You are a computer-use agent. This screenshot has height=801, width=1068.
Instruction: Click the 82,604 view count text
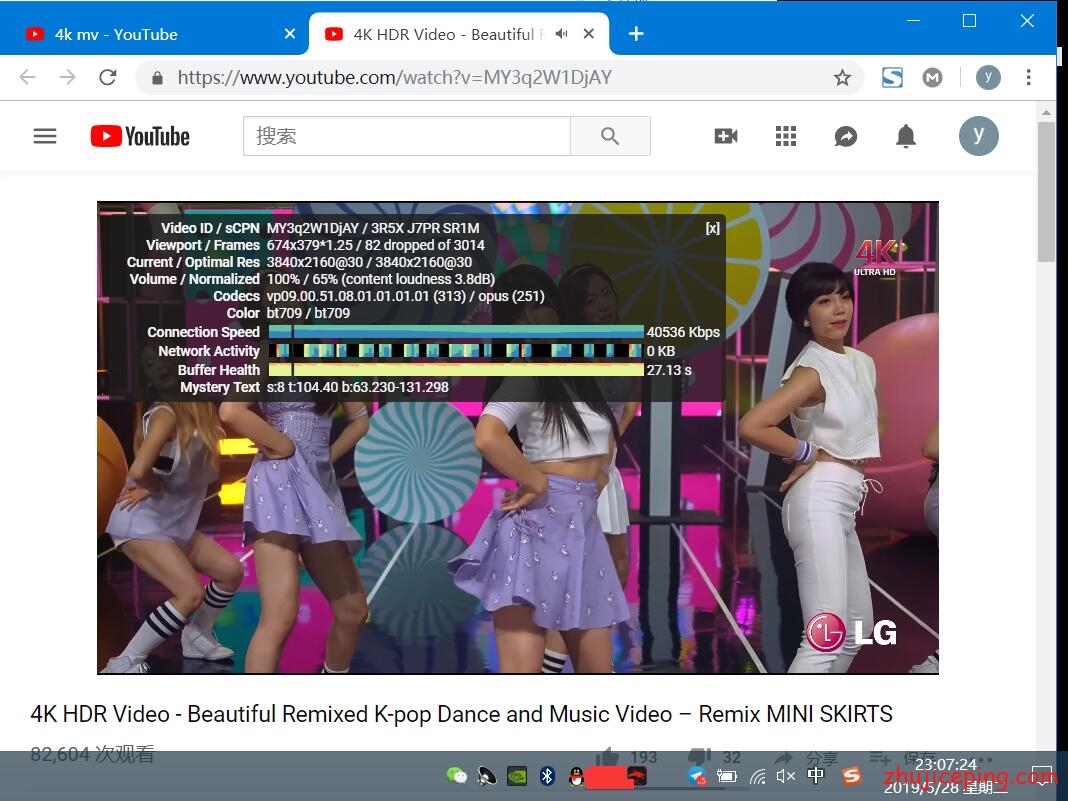point(93,755)
